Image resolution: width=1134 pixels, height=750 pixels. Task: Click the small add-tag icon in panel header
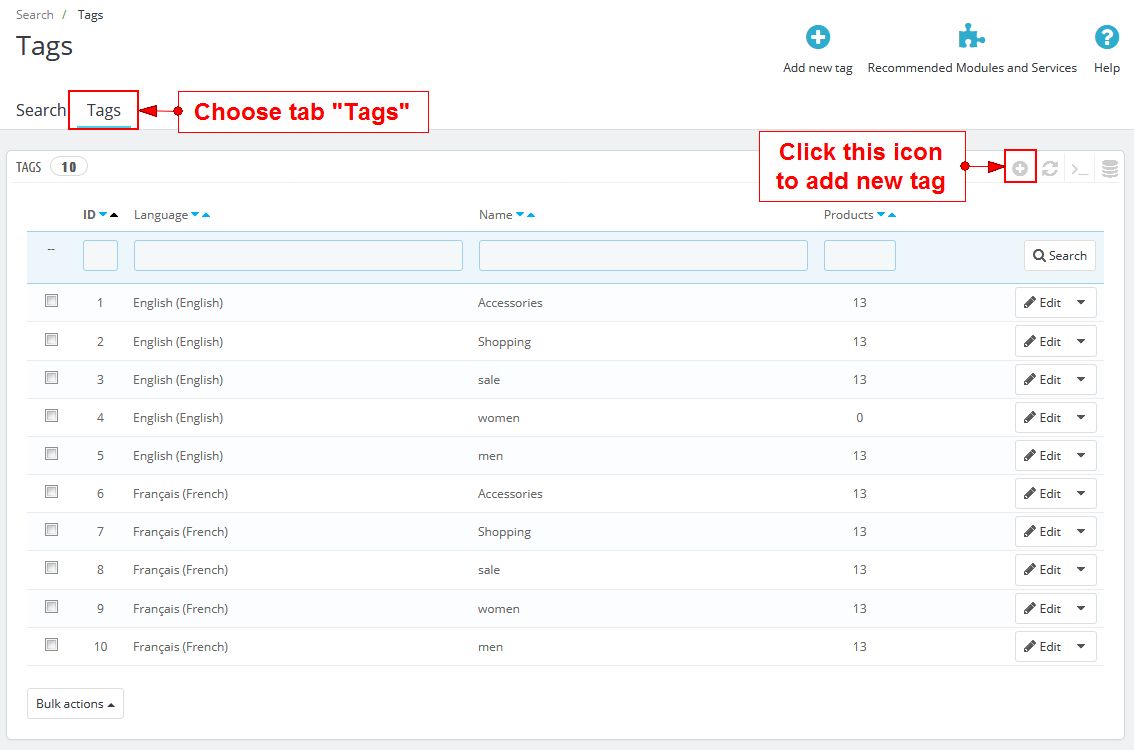1020,169
